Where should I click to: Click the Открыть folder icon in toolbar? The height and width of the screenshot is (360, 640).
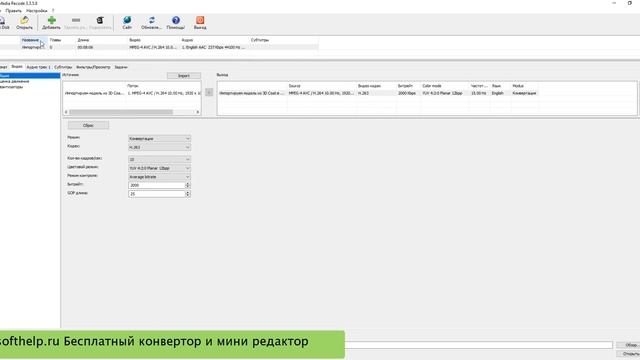24,20
